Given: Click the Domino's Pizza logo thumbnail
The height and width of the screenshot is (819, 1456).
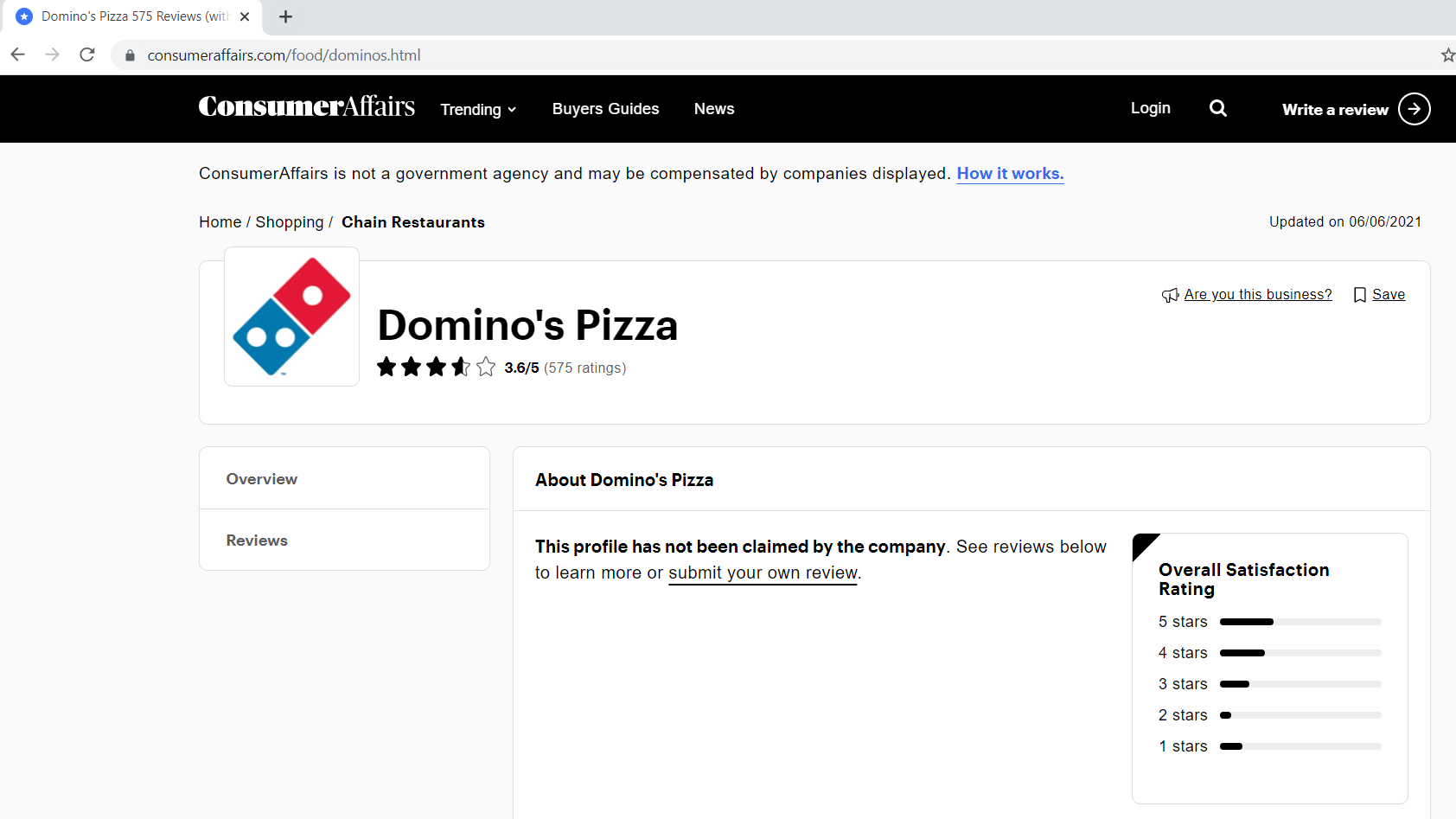Looking at the screenshot, I should tap(292, 317).
